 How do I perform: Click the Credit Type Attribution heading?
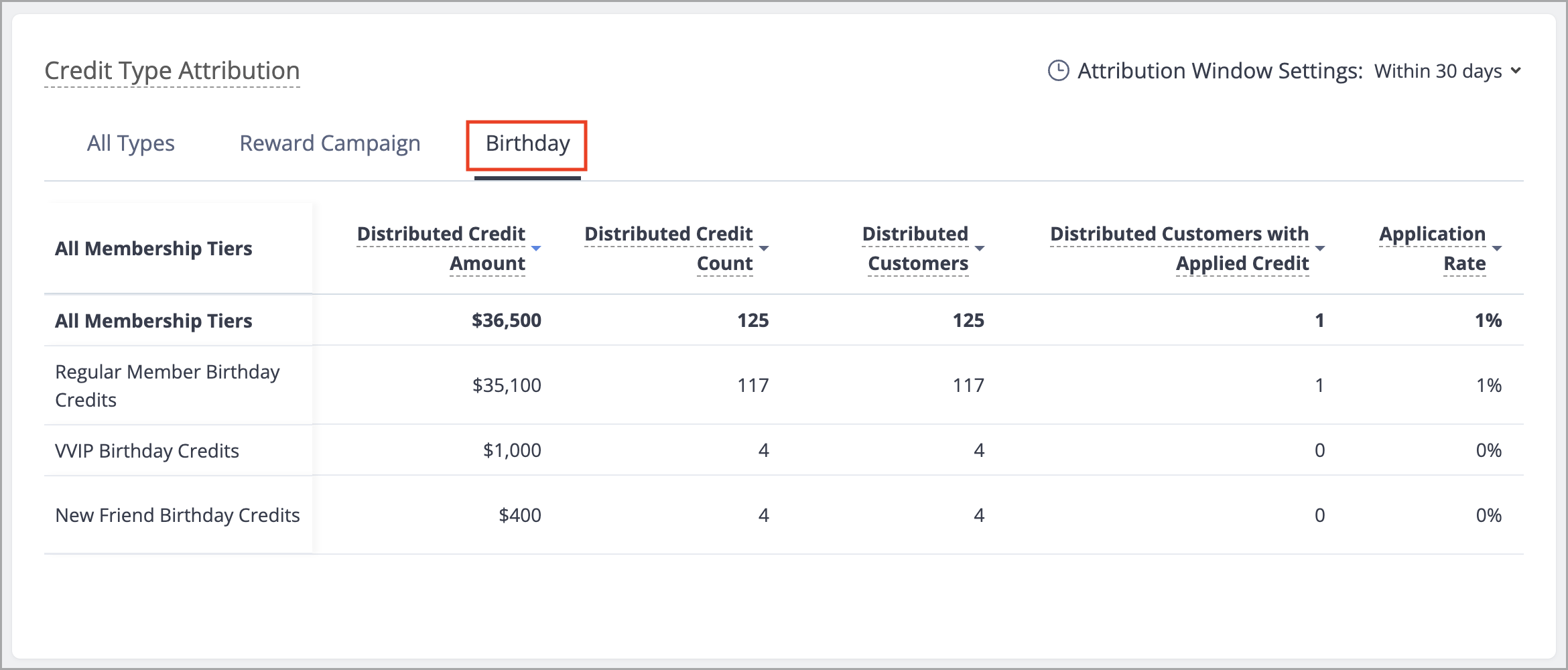(x=172, y=71)
